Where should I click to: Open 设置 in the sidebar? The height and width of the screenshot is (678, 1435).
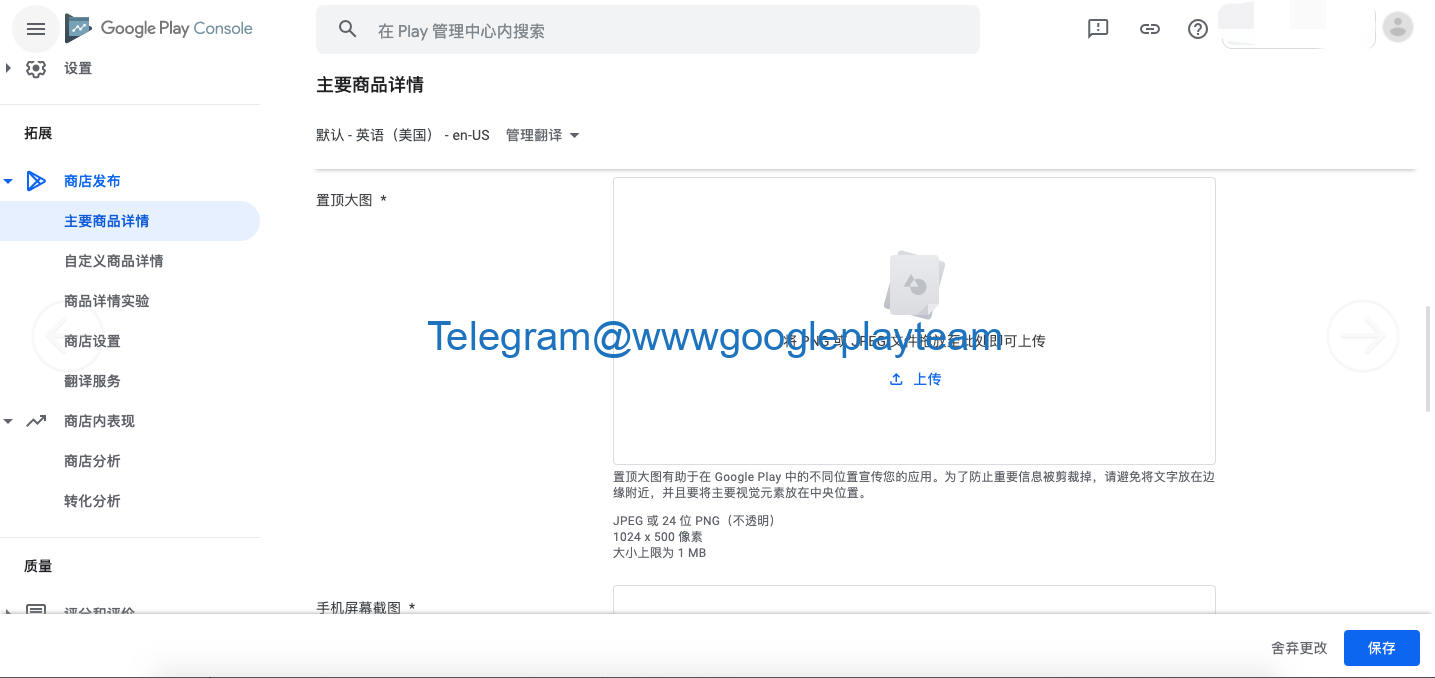[x=78, y=69]
